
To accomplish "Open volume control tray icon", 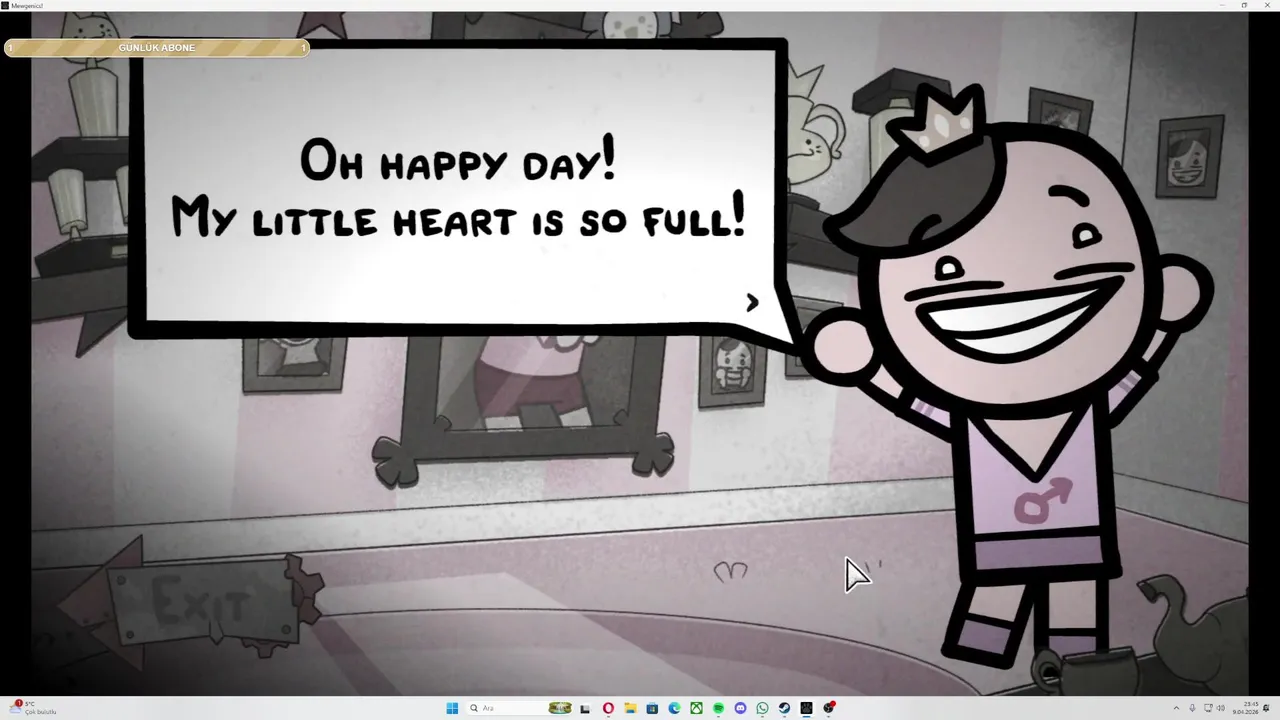I will click(x=1221, y=708).
